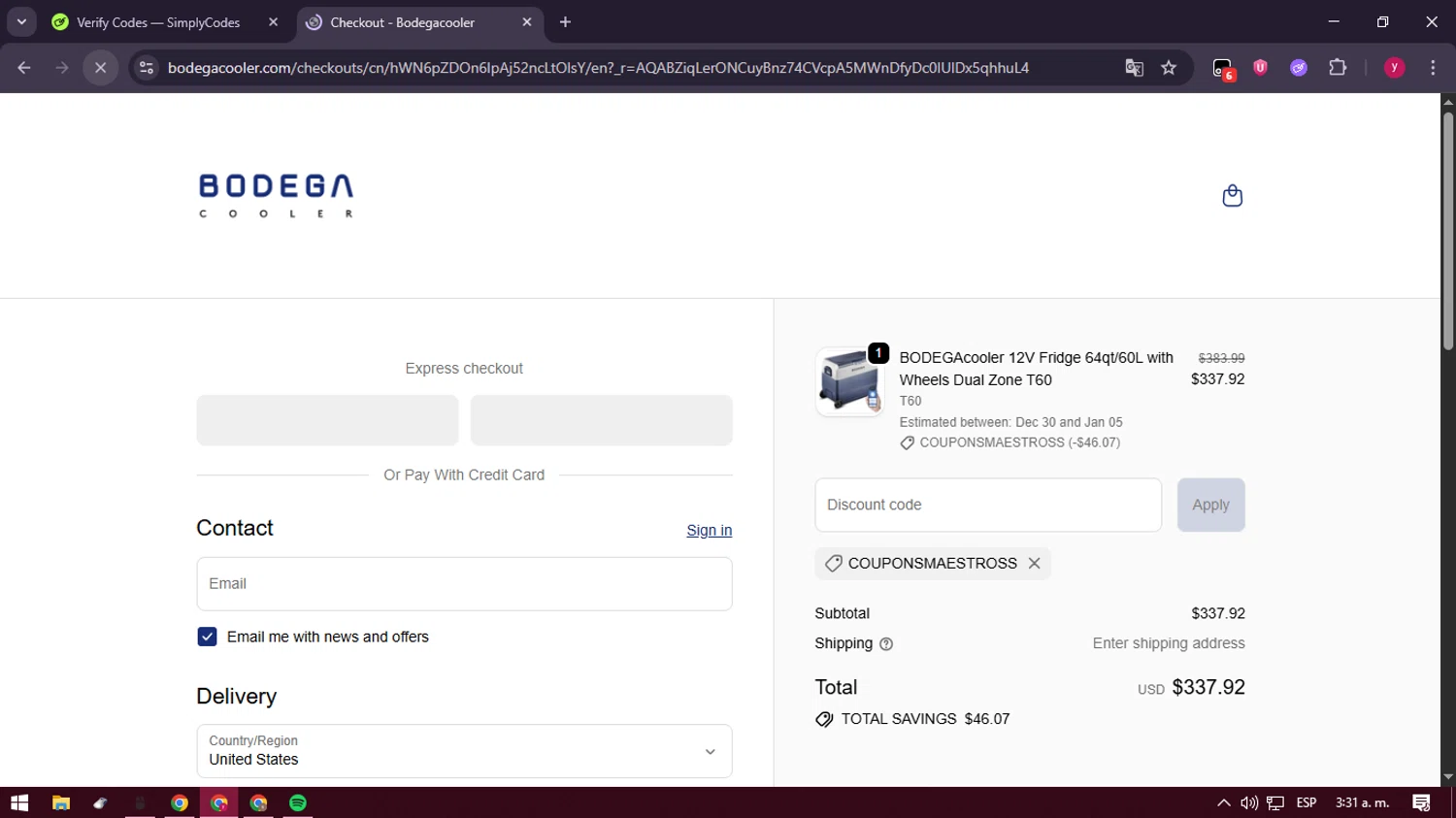1456x818 pixels.
Task: Show hidden system tray icons
Action: (x=1223, y=802)
